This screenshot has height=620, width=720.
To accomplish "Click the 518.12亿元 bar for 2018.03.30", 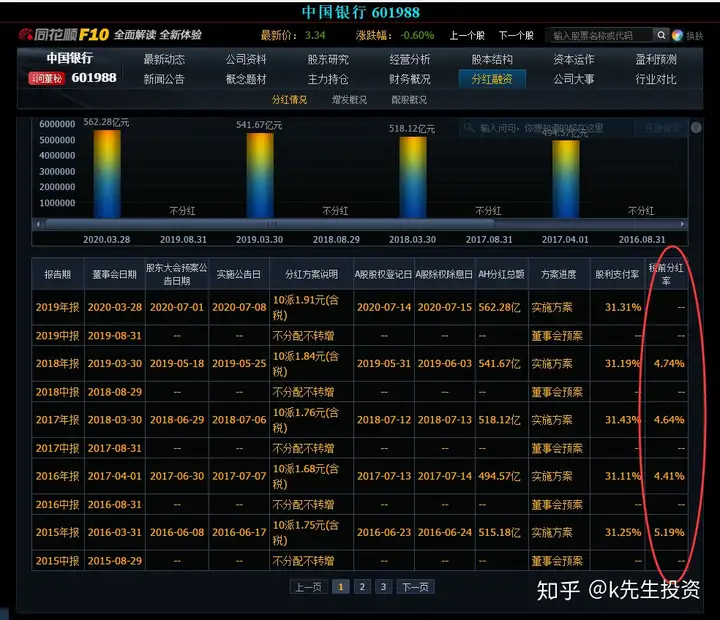I will point(413,177).
